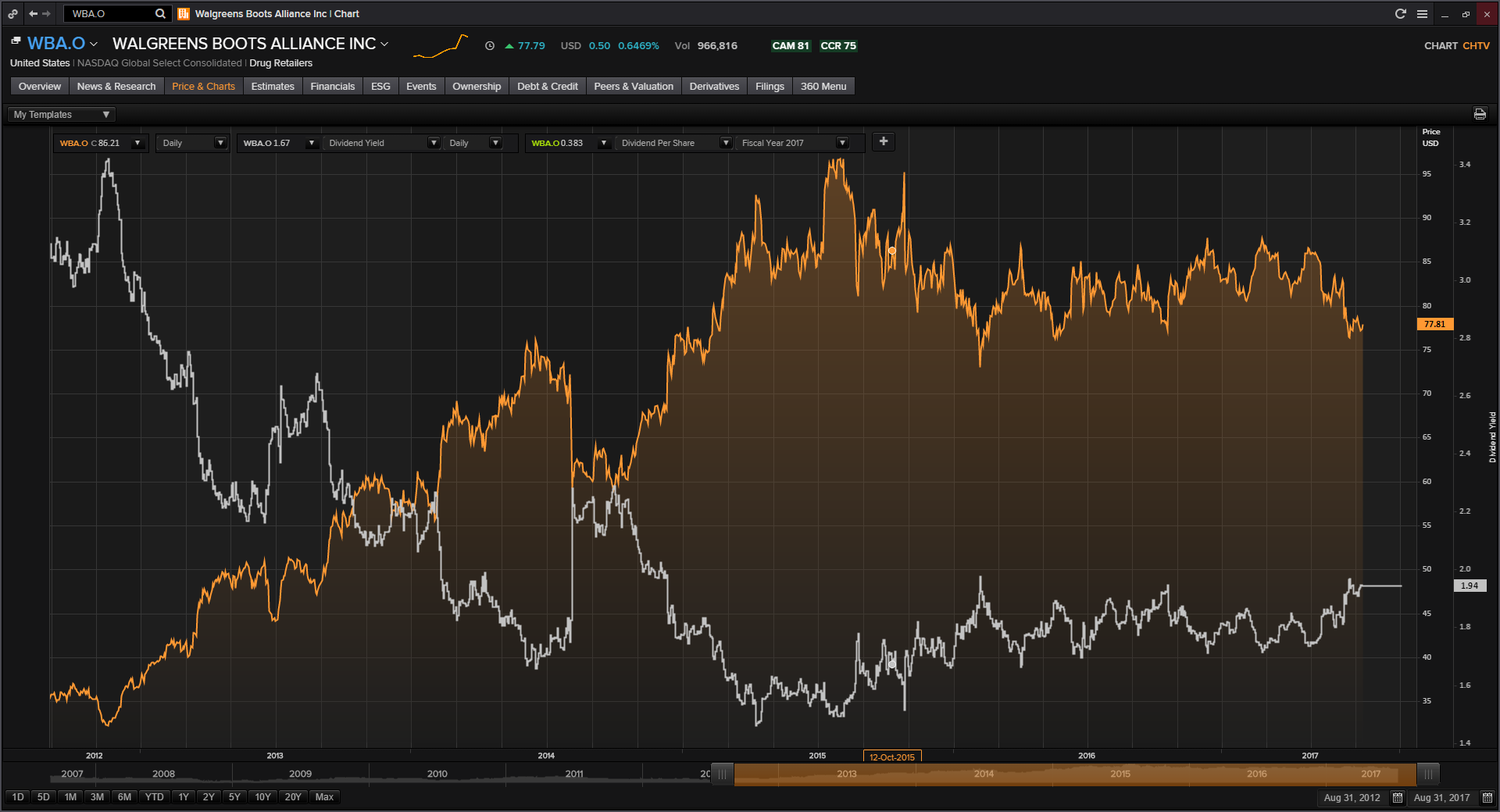Screen dimensions: 1500x812
Task: Click the CCR 75 score badge
Action: [x=838, y=45]
